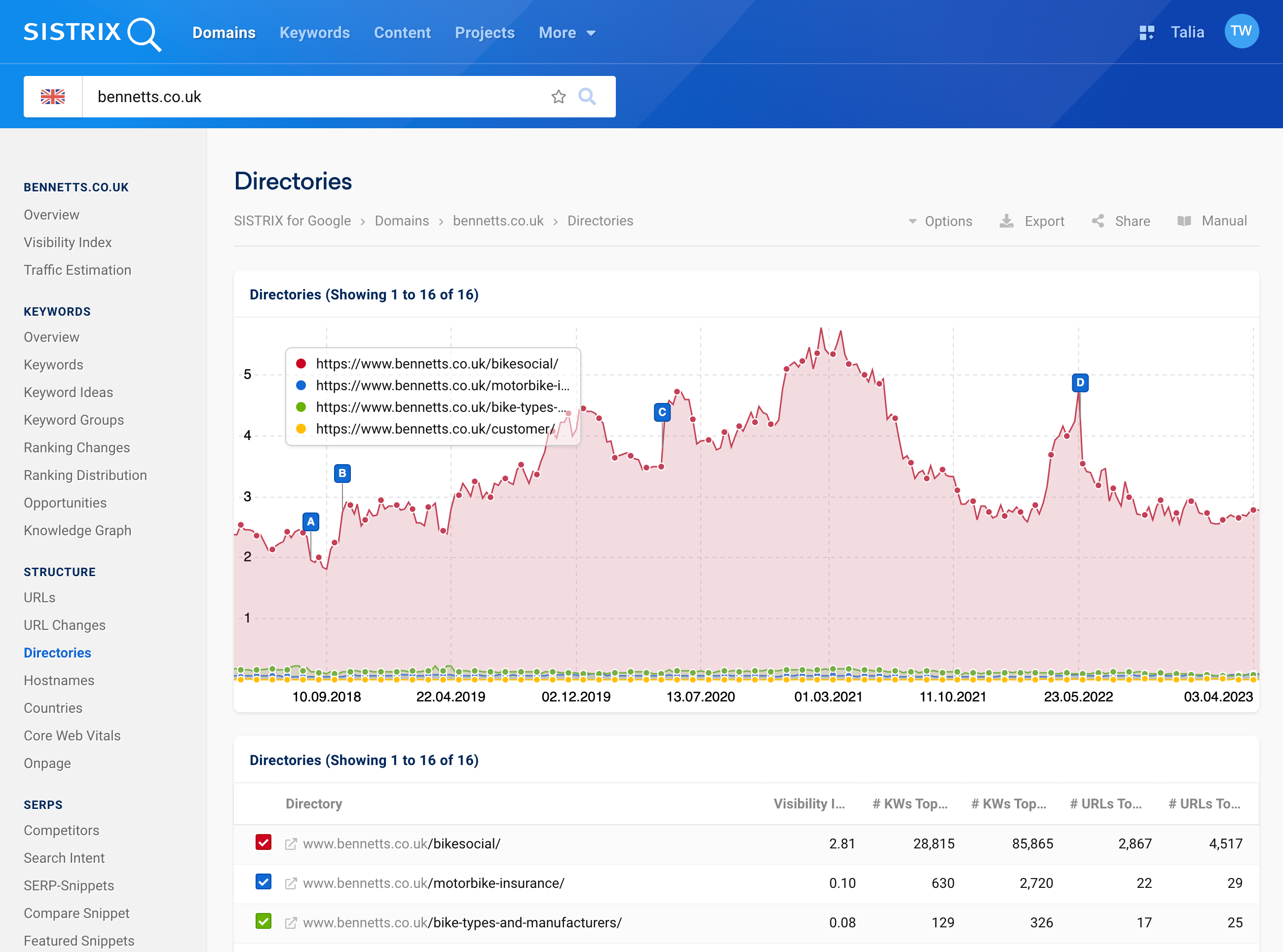Click event pin A on chart
This screenshot has height=952, width=1283.
311,522
